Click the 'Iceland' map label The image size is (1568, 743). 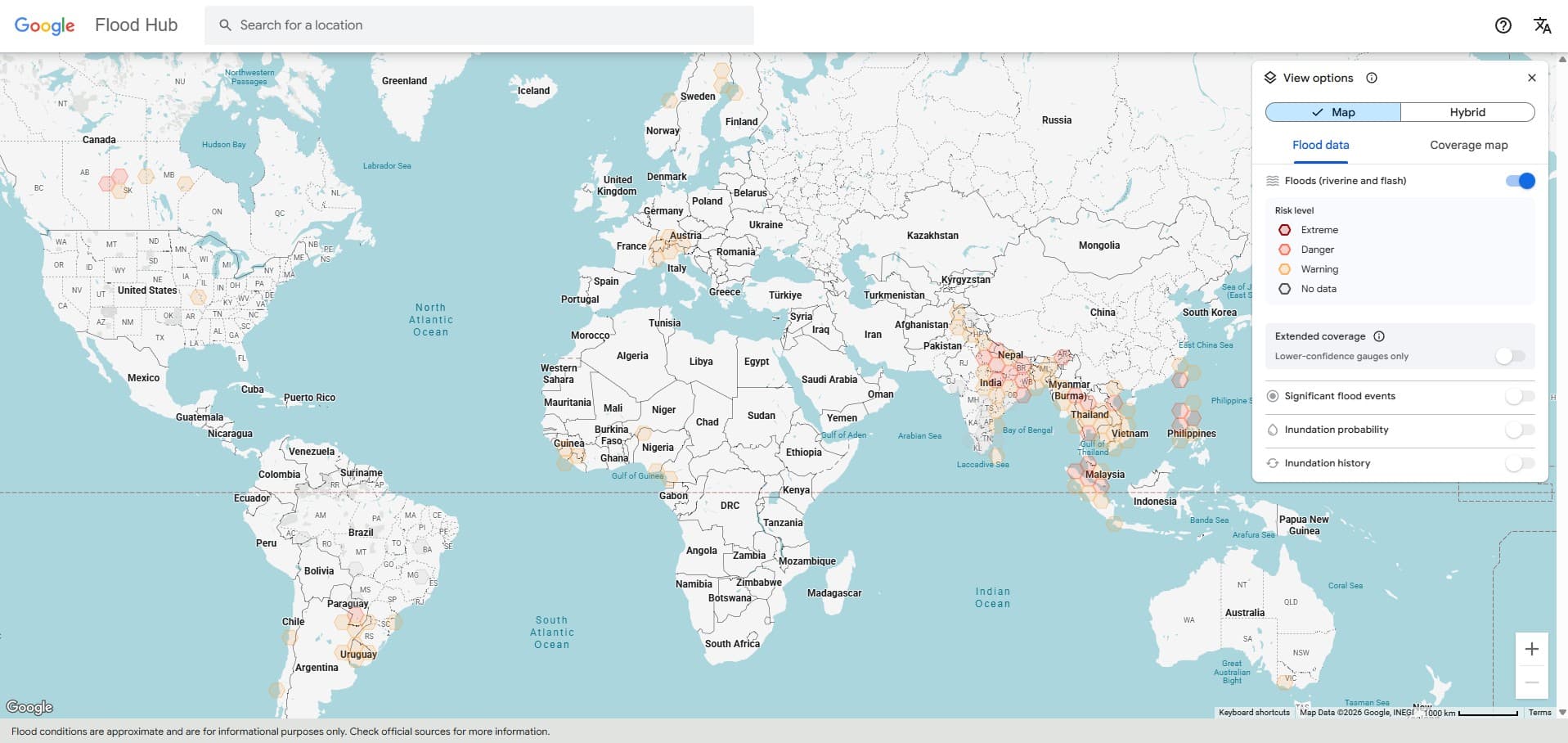(x=533, y=91)
